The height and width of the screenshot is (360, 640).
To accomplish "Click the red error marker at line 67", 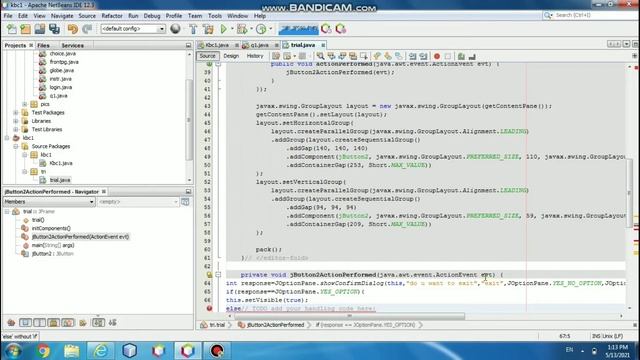I will pos(209,308).
